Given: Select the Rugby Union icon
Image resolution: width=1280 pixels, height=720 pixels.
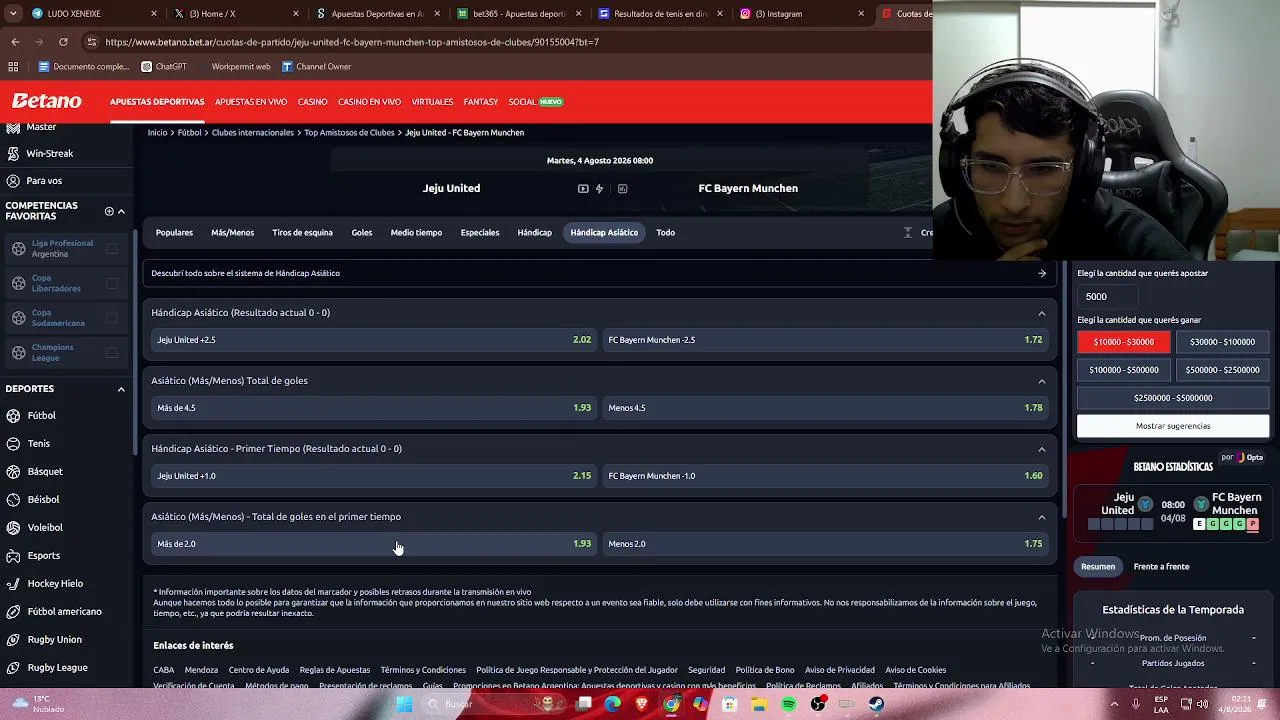Looking at the screenshot, I should click(13, 639).
